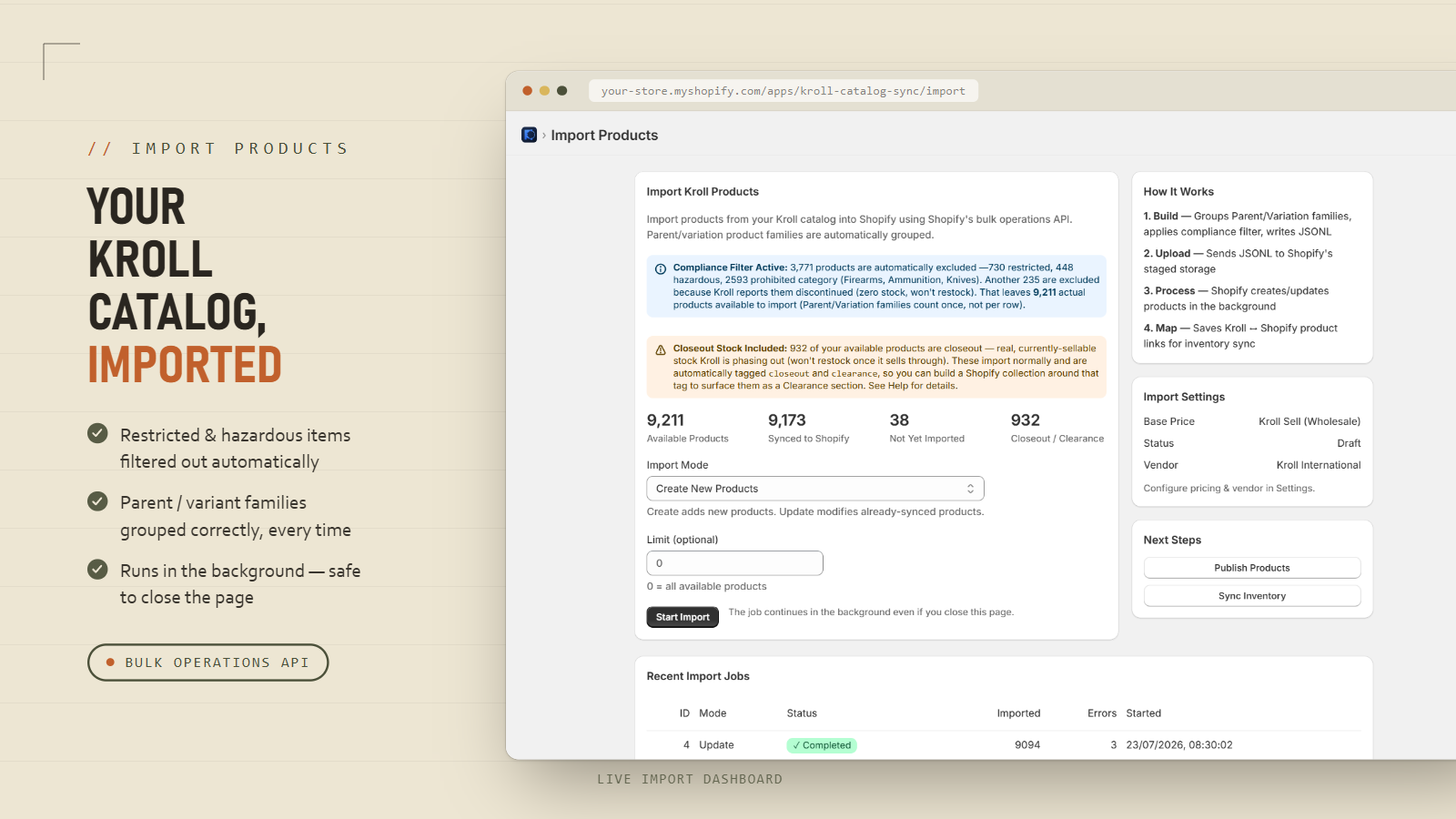Click the Configure pricing & vendor in Settings text

(1228, 489)
